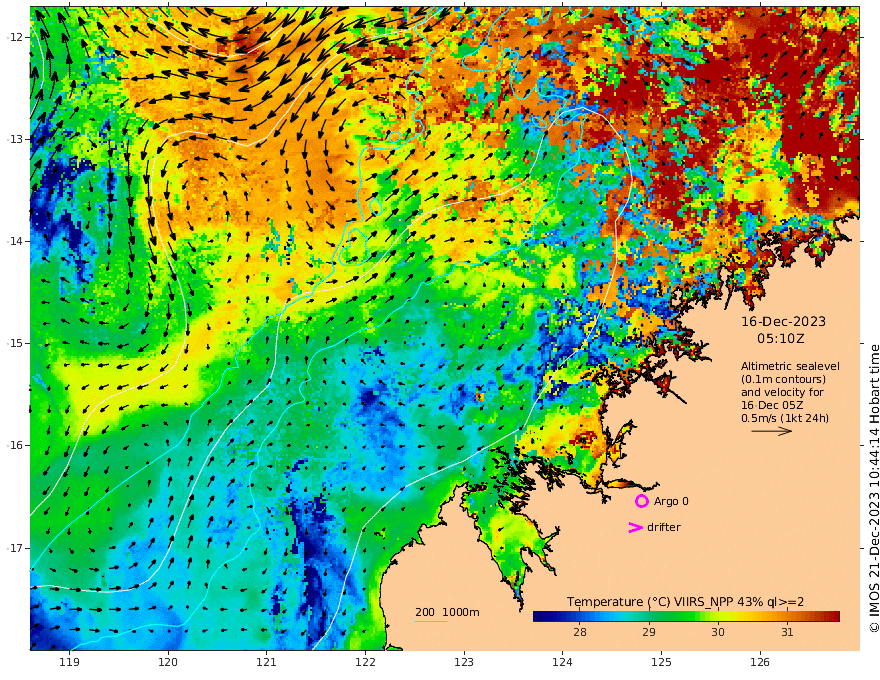Click the latitude axis label -12
The image size is (880, 680).
coord(15,37)
